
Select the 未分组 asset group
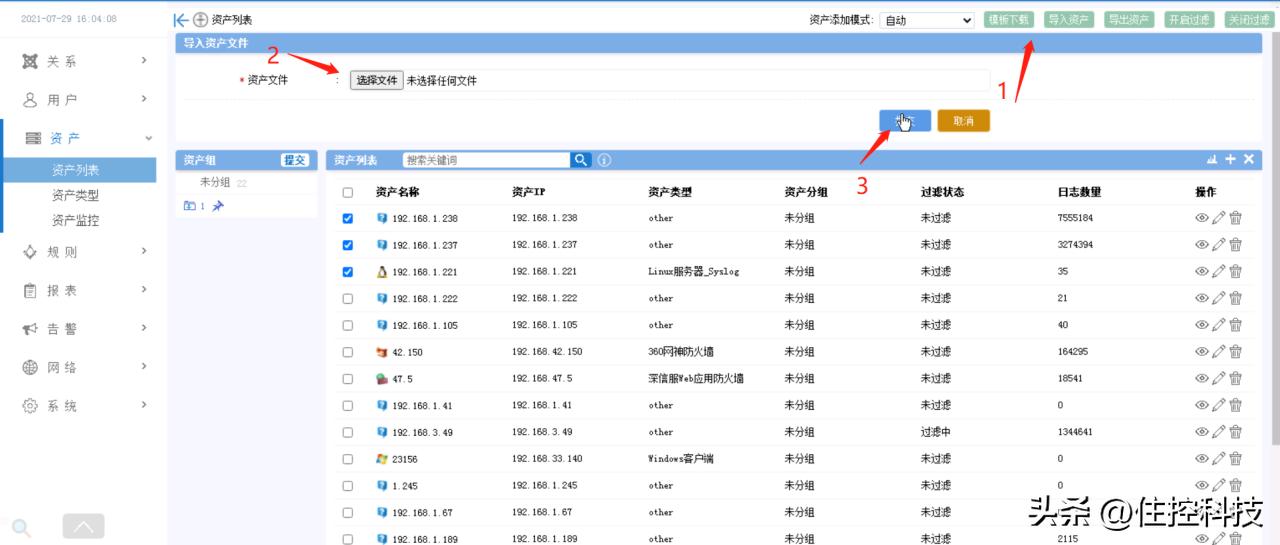coord(216,182)
